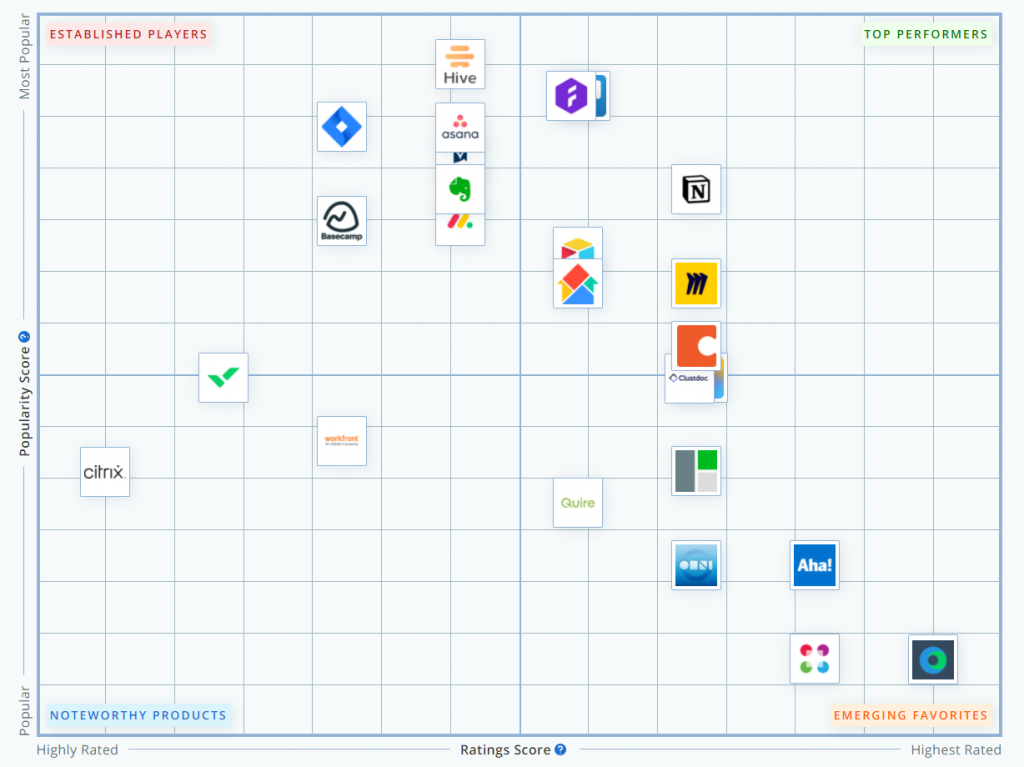
Task: Click the Wrike green checkmark logo
Action: click(x=223, y=377)
